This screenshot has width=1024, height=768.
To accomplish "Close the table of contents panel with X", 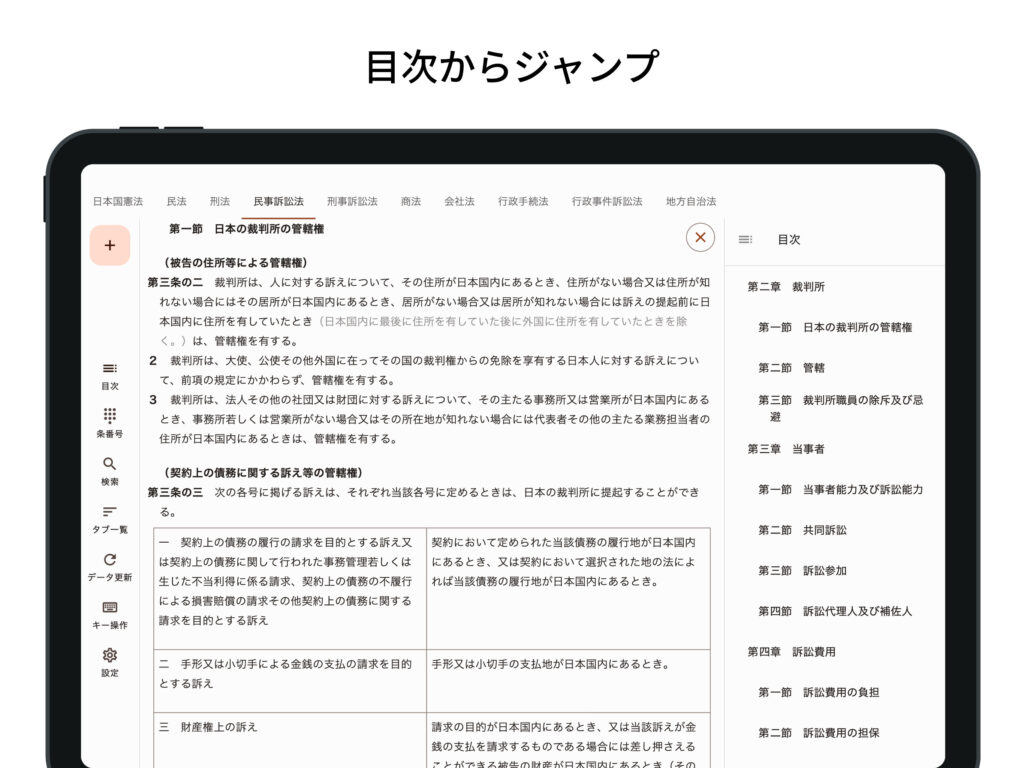I will (x=700, y=237).
